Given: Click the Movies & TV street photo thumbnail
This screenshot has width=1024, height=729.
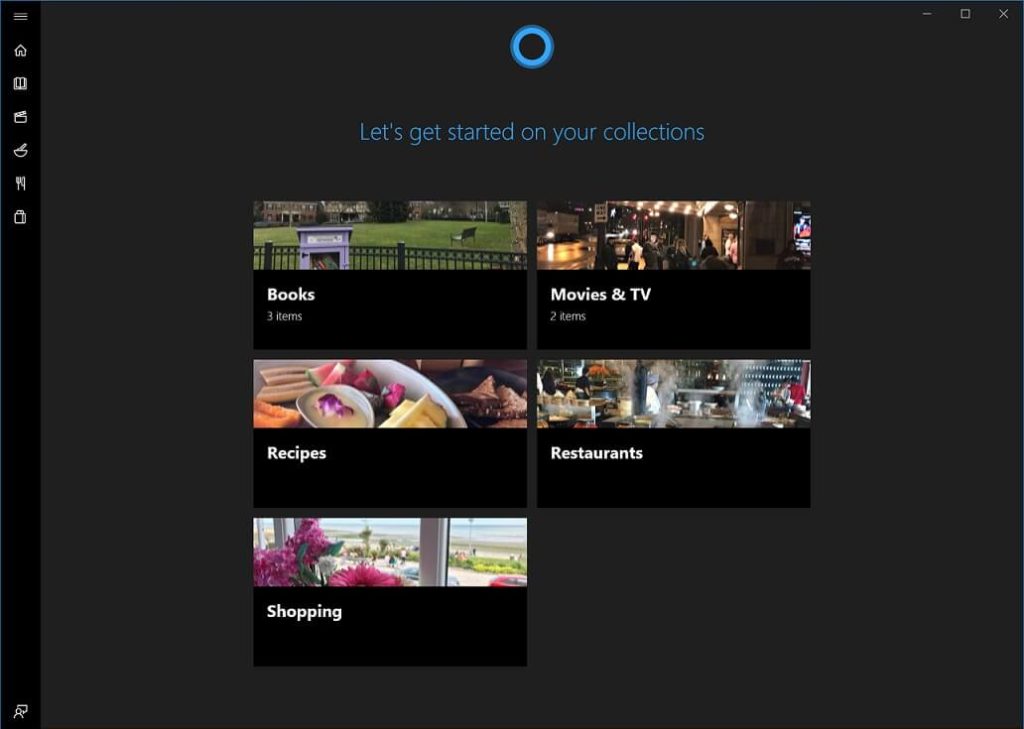Looking at the screenshot, I should 673,234.
